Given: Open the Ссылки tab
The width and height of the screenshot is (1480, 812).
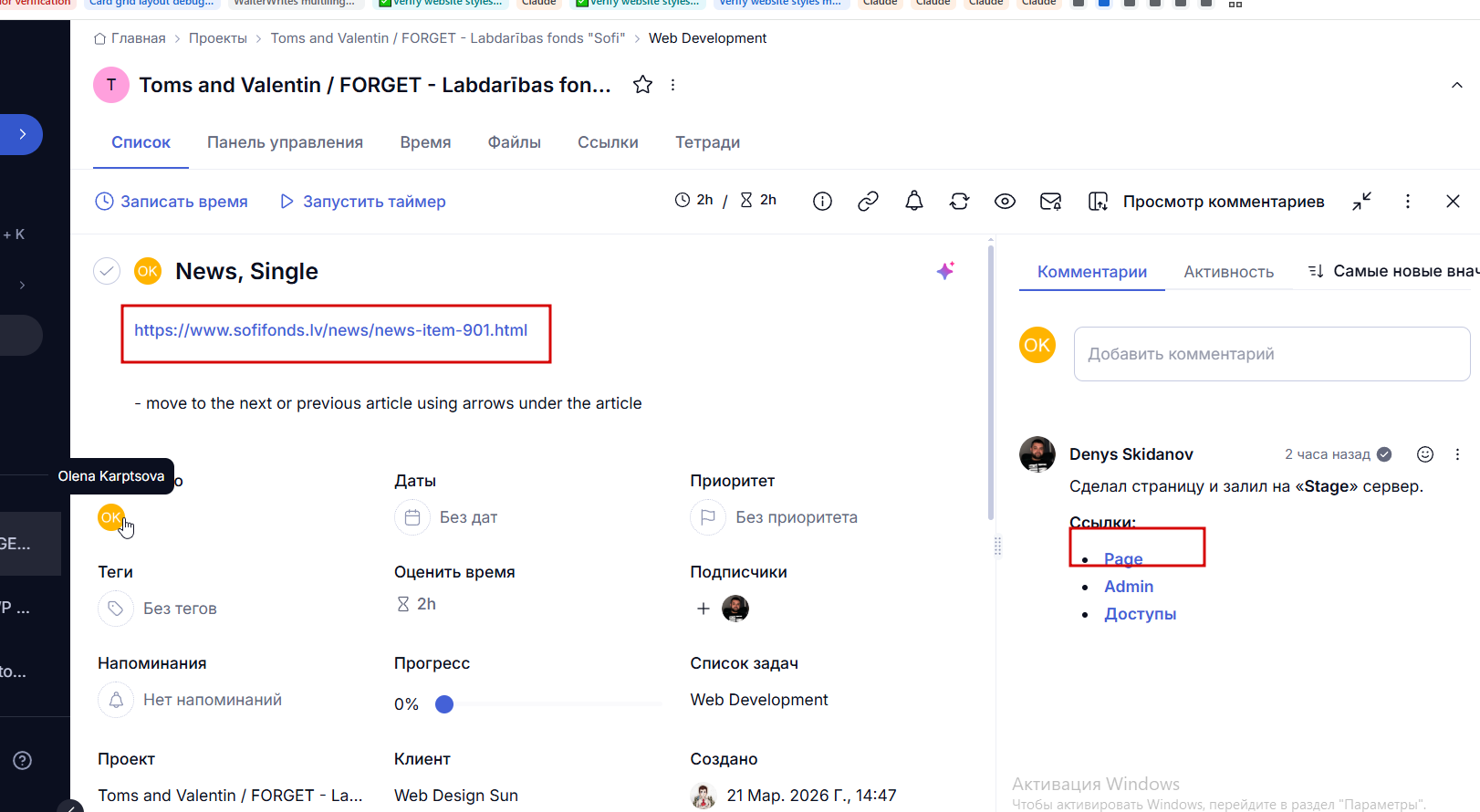Looking at the screenshot, I should coord(608,142).
